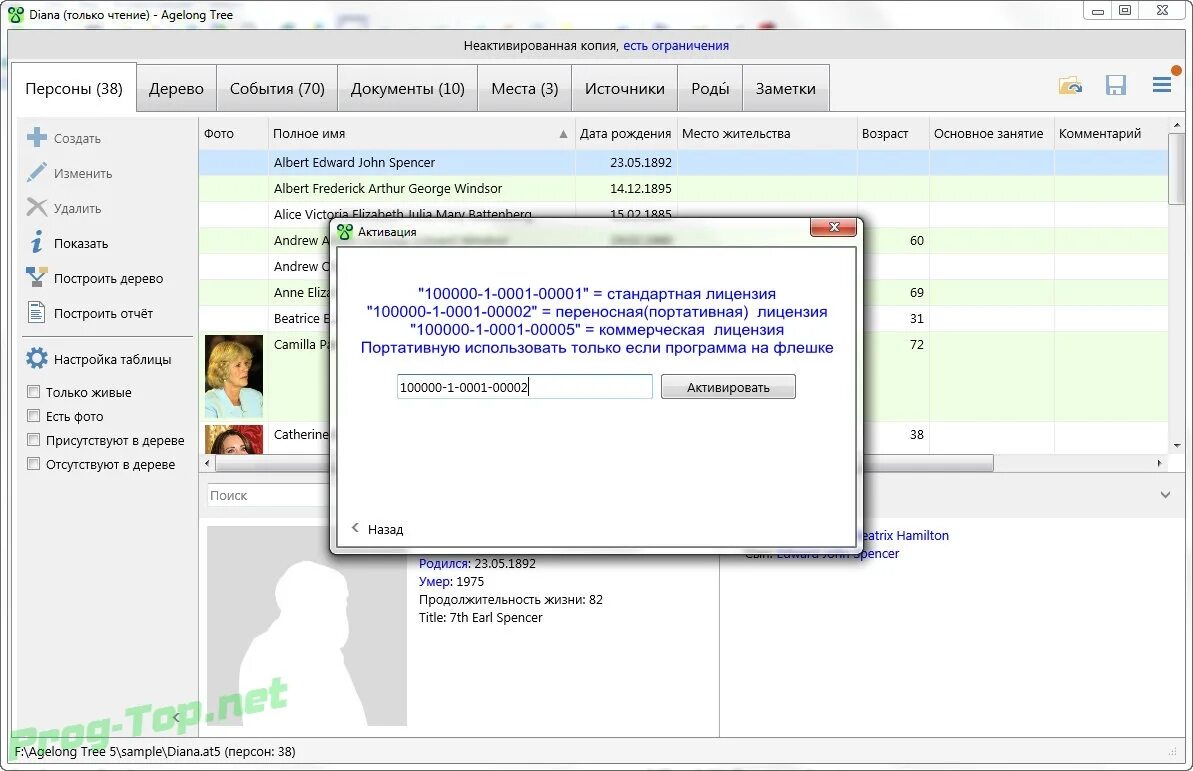Open the Hamilton person link
1193x771 pixels.
click(905, 535)
